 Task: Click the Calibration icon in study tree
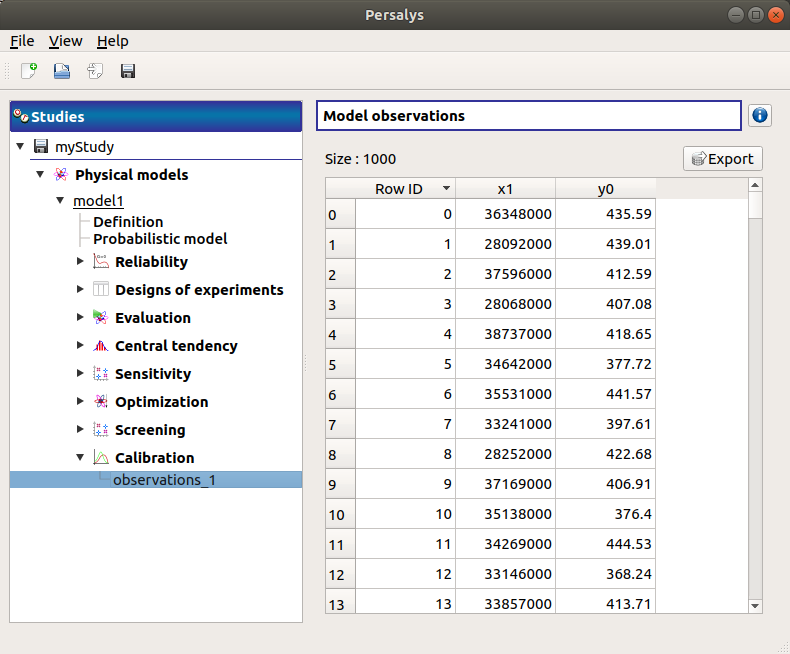point(100,458)
